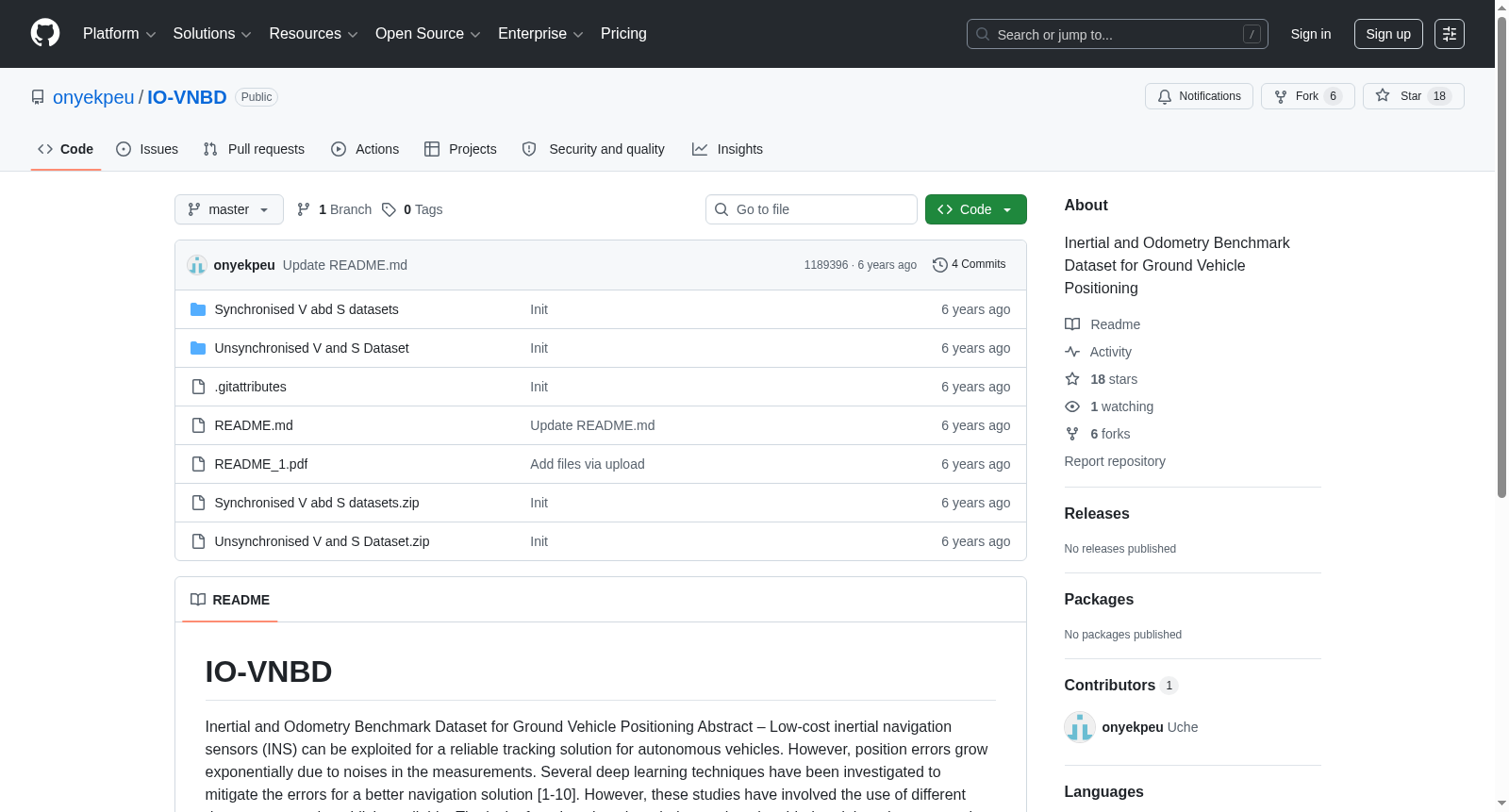1509x812 pixels.
Task: Open Unsynchronised V and S Dataset.zip
Action: point(323,541)
